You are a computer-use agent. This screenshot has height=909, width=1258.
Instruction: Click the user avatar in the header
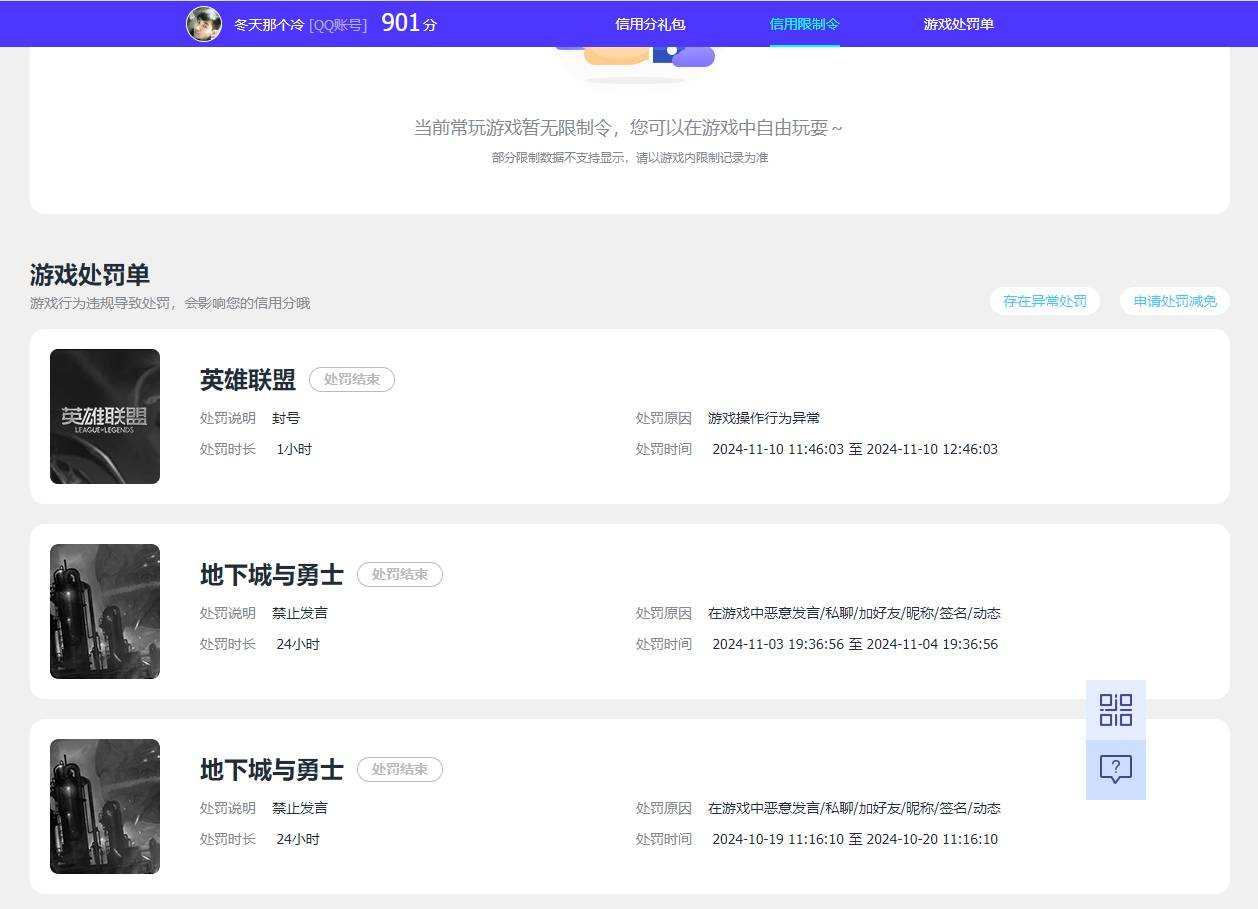coord(204,24)
